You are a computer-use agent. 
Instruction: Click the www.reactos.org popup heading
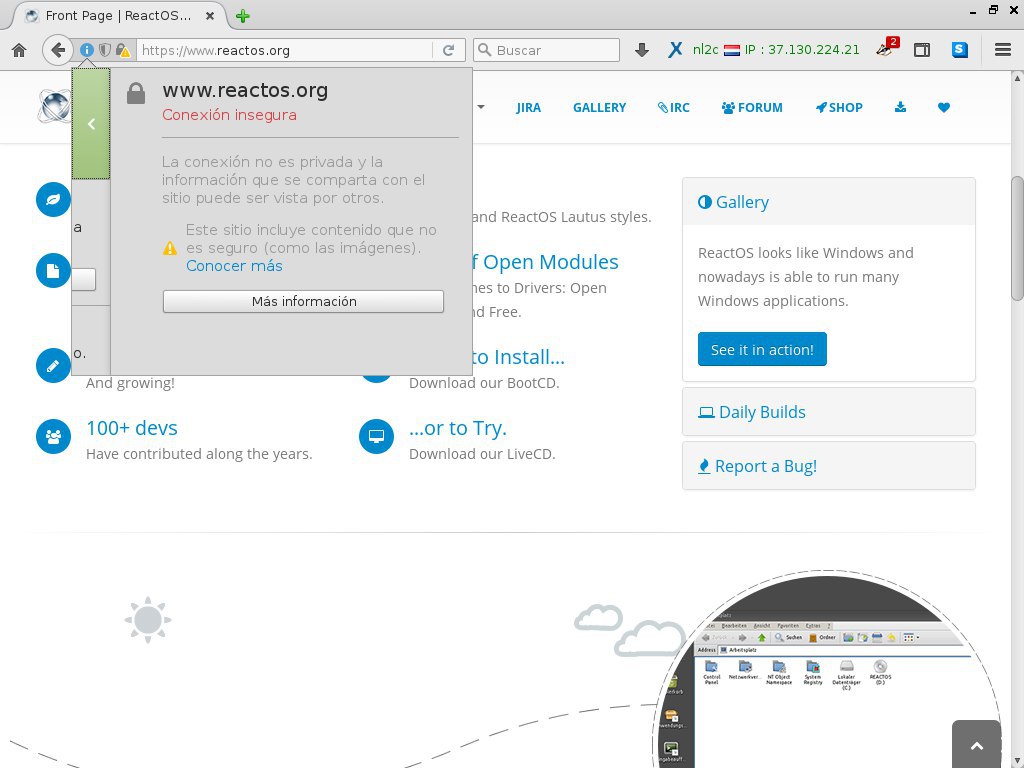pyautogui.click(x=245, y=90)
